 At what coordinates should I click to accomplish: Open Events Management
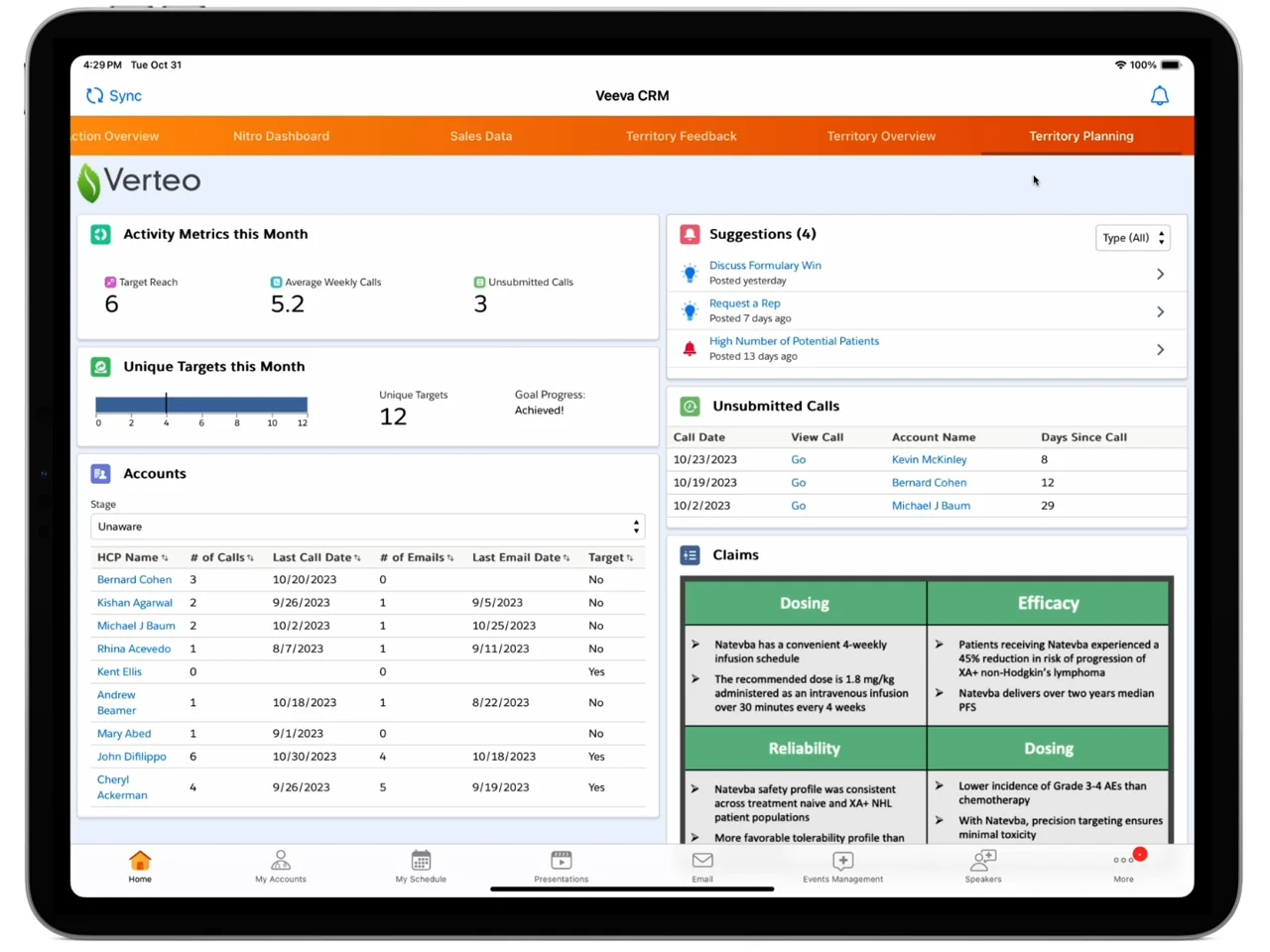842,865
